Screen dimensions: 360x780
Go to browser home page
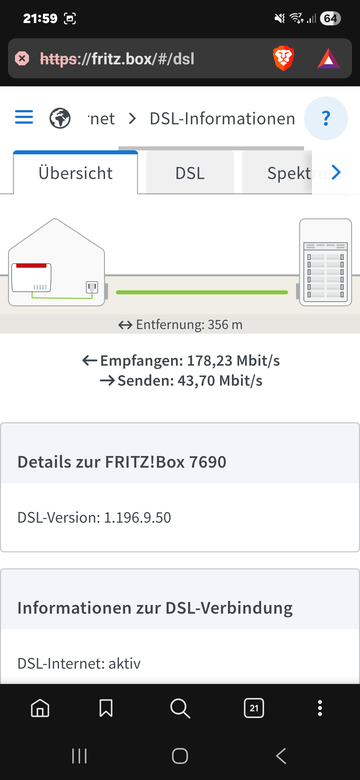click(x=40, y=708)
